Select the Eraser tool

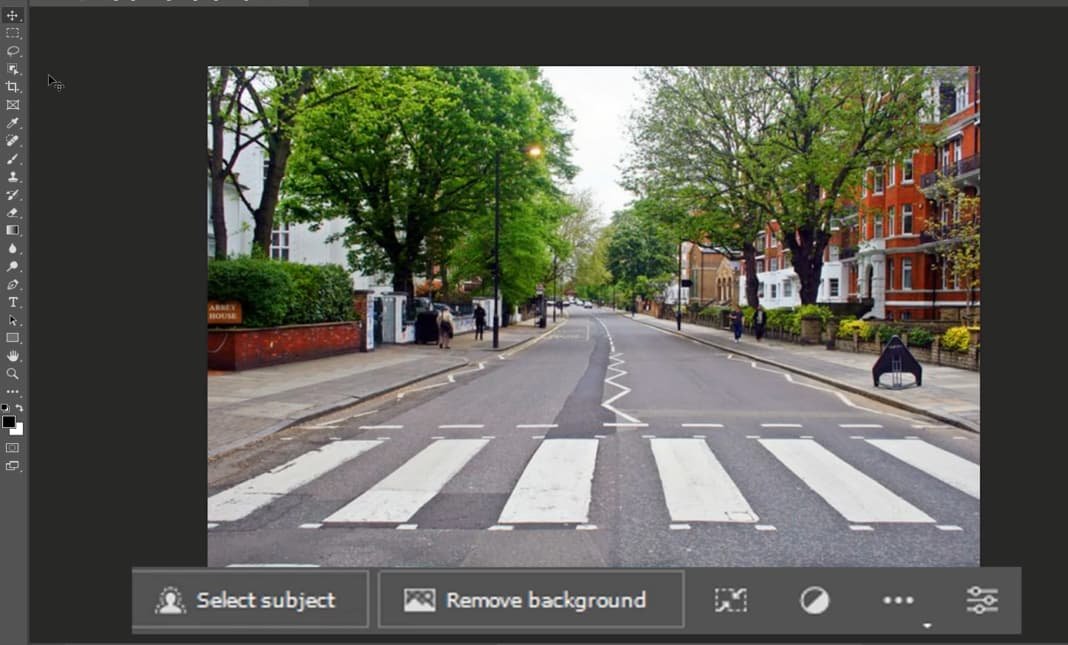pyautogui.click(x=13, y=212)
